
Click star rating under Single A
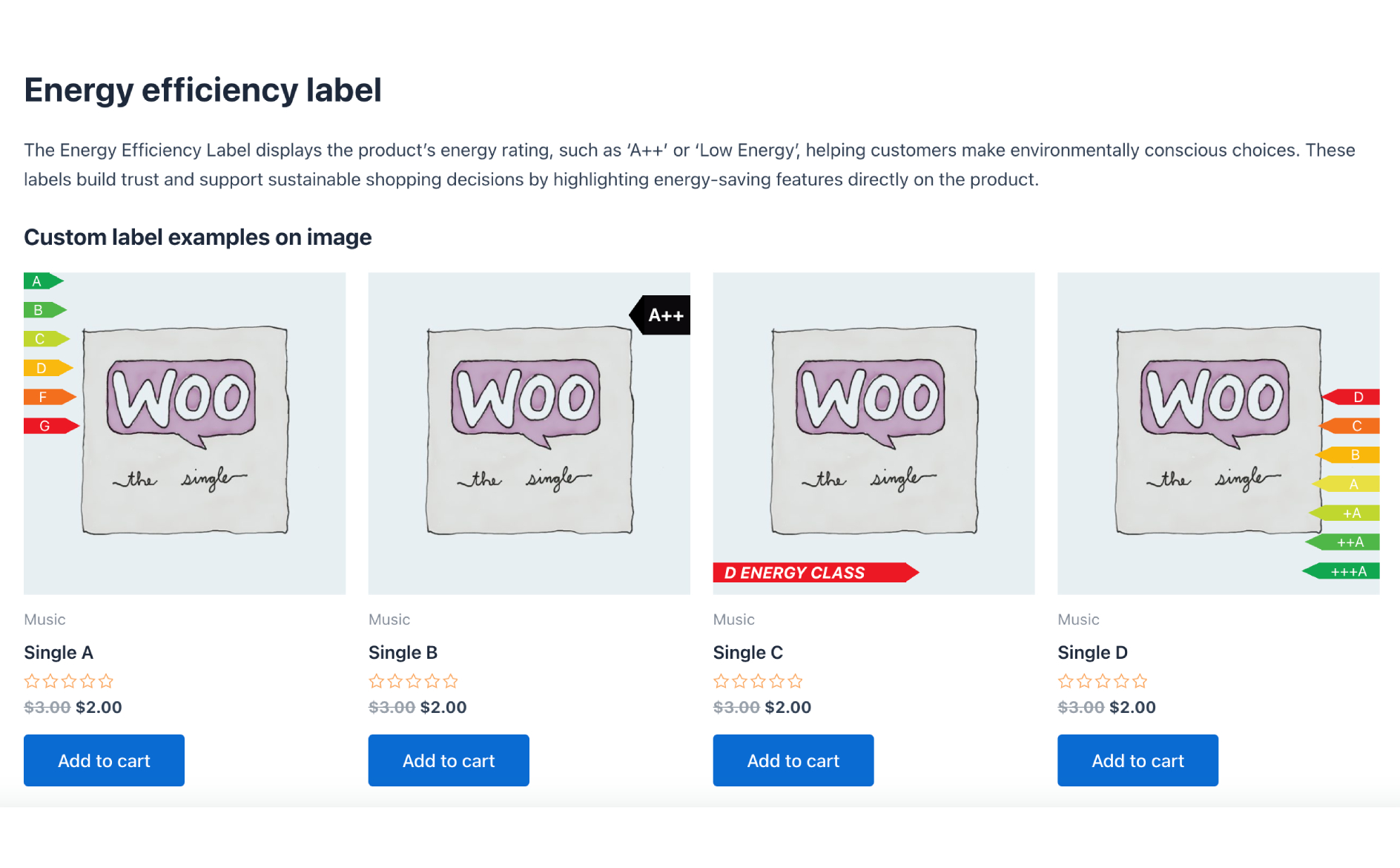(69, 681)
